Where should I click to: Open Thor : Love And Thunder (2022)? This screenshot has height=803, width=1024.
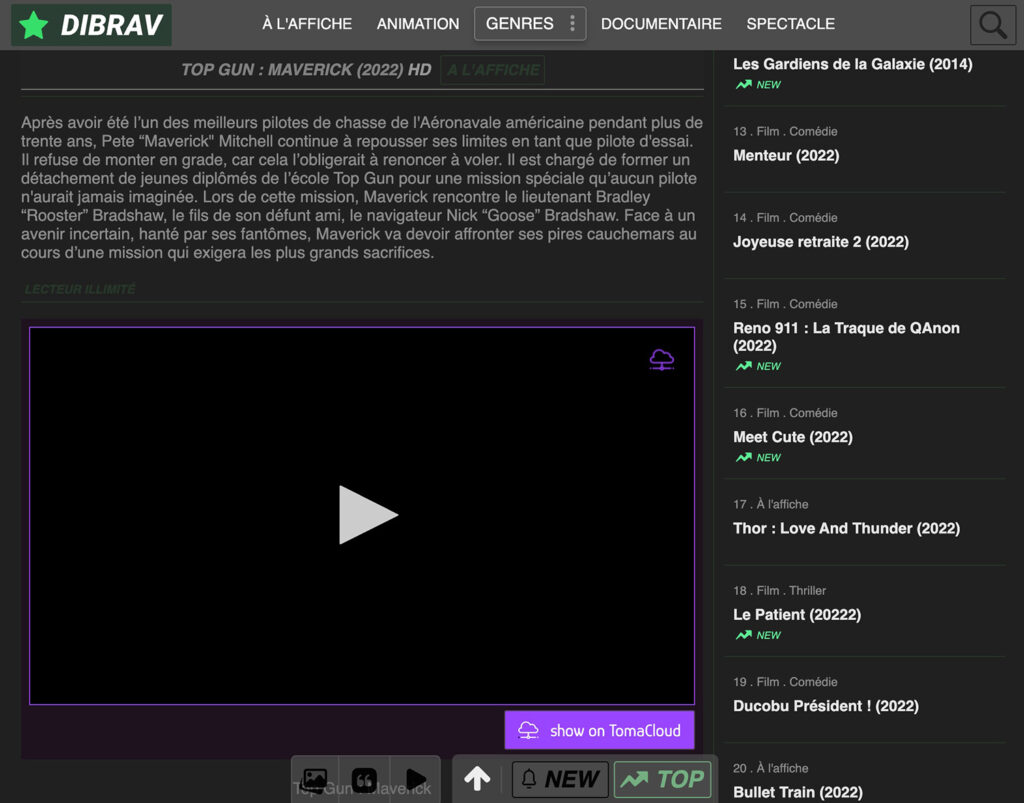pos(846,528)
